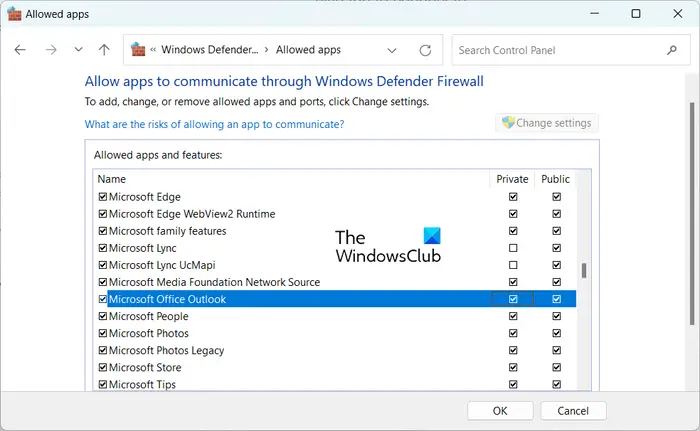Click the window's main vertical scrollbar

pos(692,213)
